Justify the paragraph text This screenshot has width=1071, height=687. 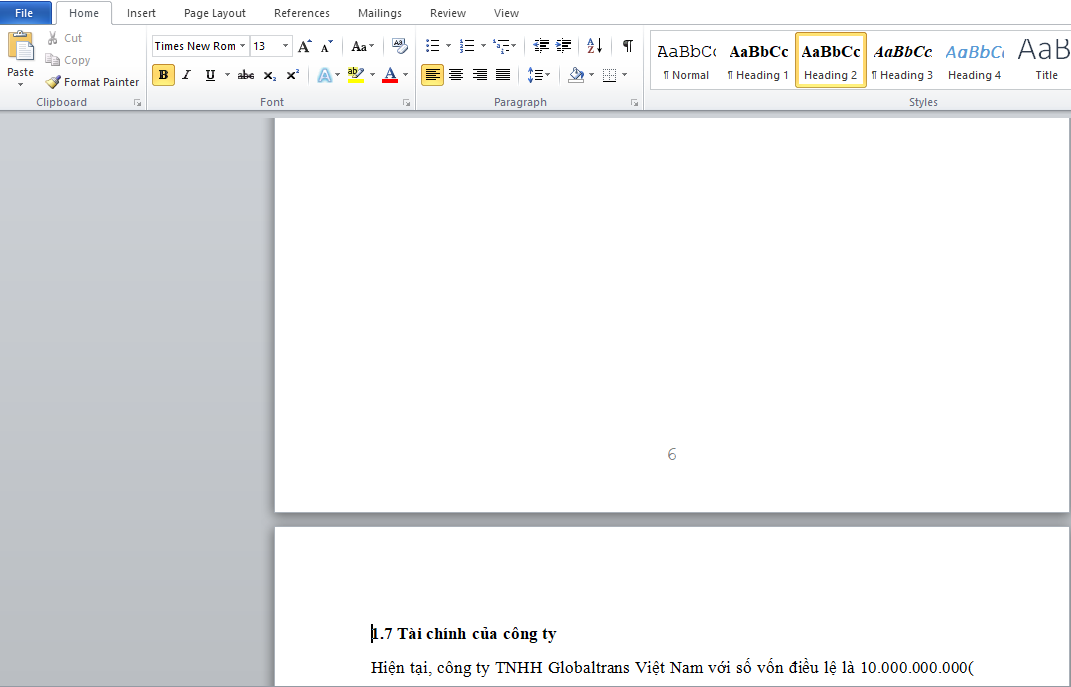pos(503,75)
